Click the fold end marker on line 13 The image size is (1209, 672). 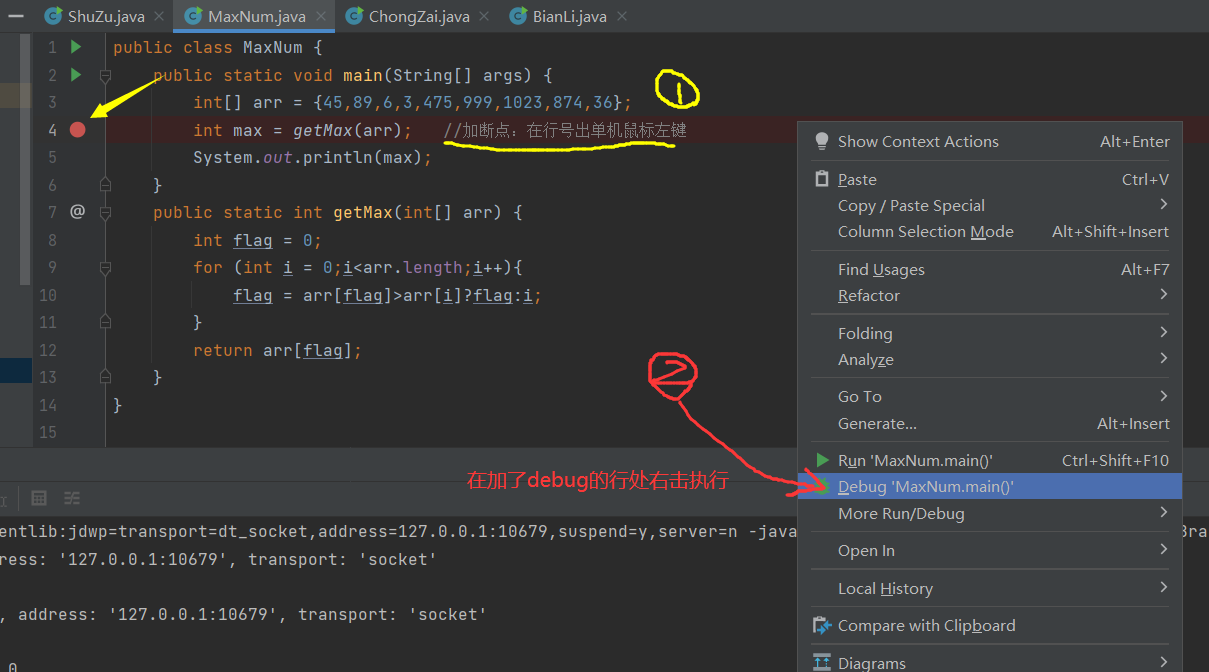[x=105, y=377]
